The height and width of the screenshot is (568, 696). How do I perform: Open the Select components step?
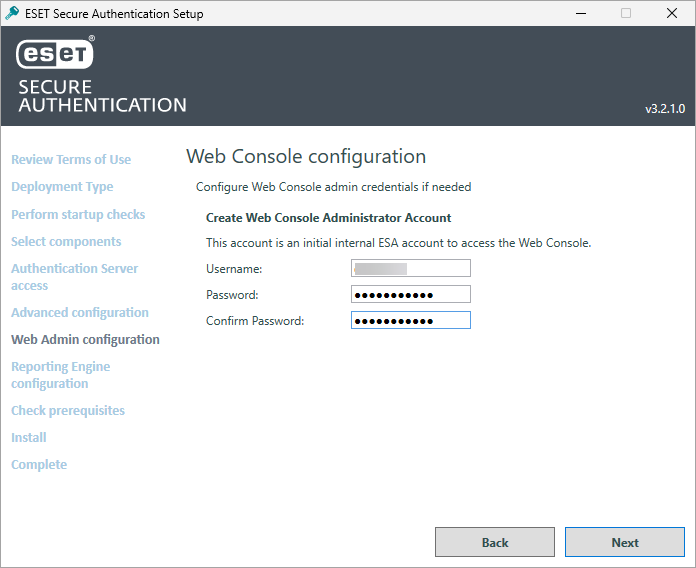66,241
